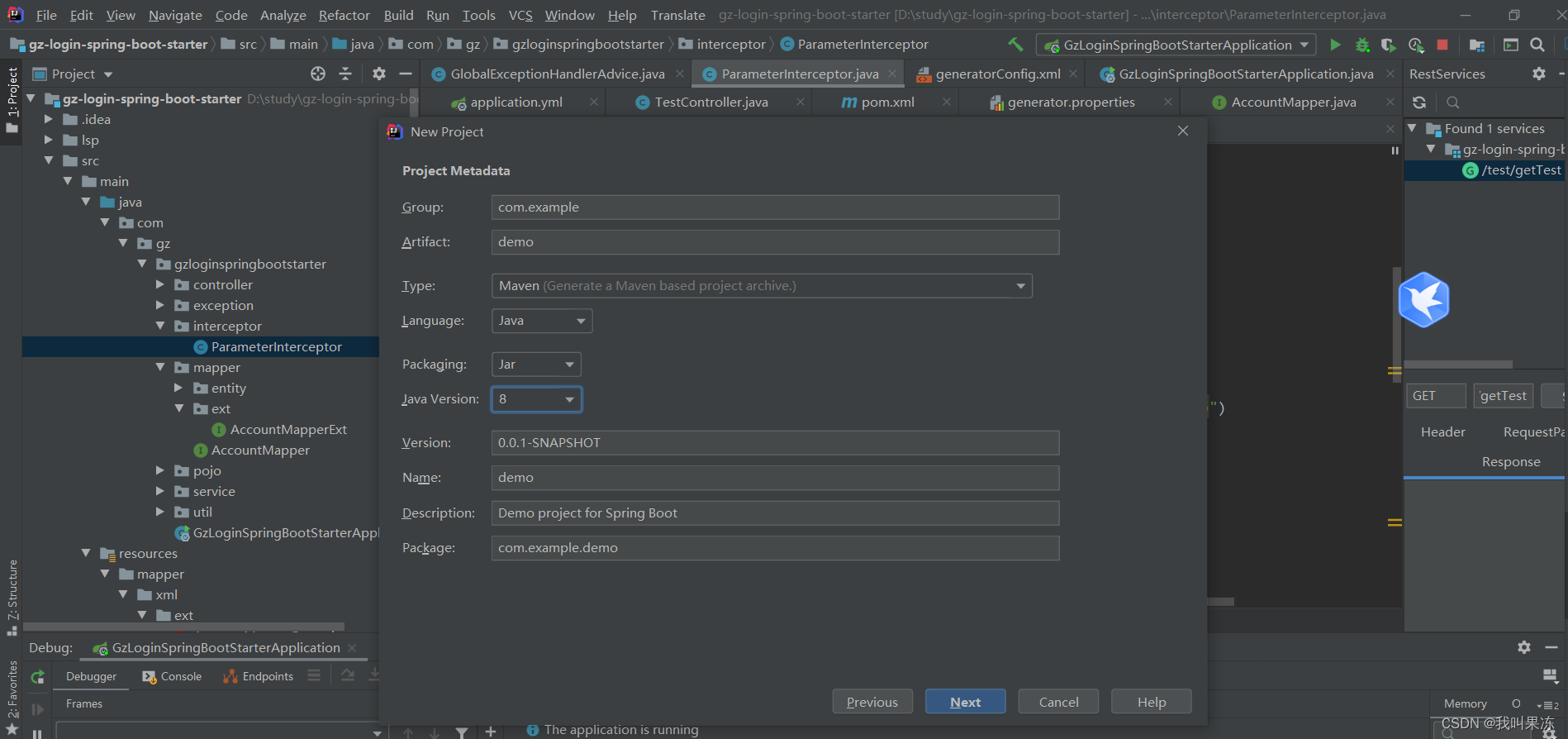Open the Console tab in Debug
Screen dimensions: 1568x739
point(172,676)
